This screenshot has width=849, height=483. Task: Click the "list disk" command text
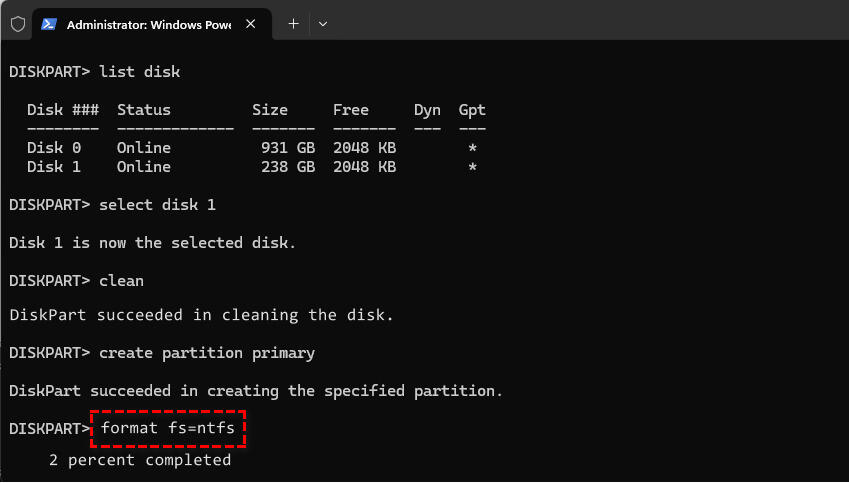[140, 72]
